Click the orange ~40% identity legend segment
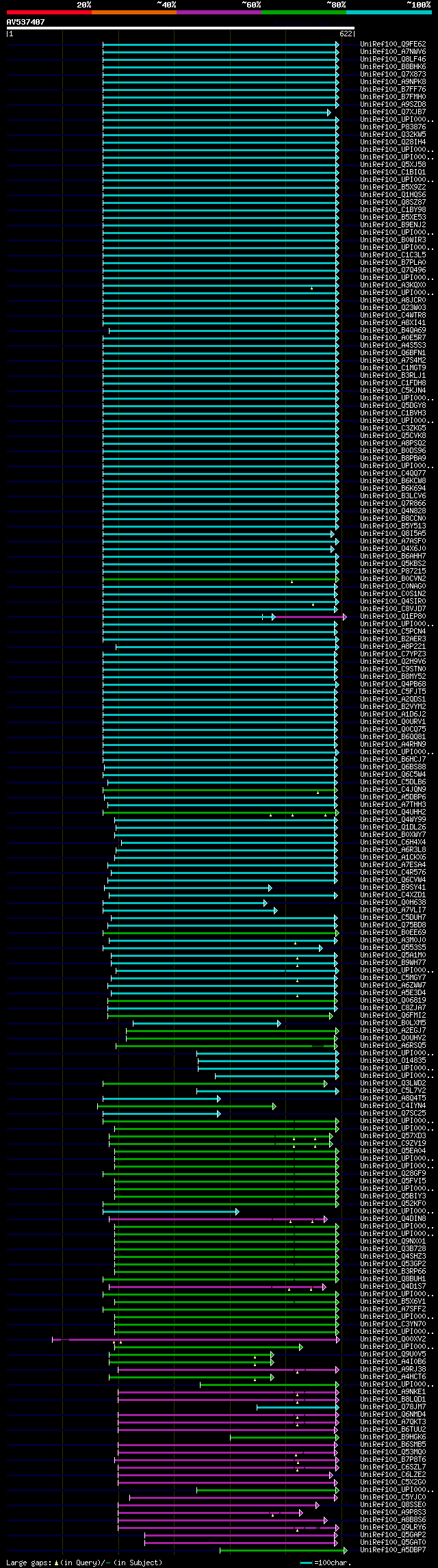The image size is (438, 1568). point(134,12)
